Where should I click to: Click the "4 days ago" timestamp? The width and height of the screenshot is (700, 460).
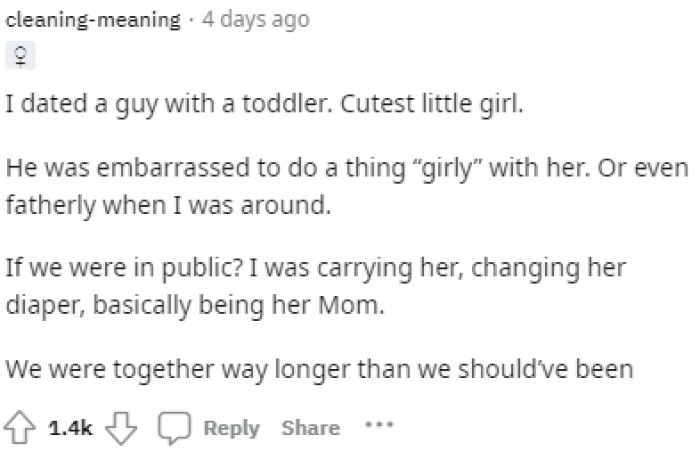point(255,19)
